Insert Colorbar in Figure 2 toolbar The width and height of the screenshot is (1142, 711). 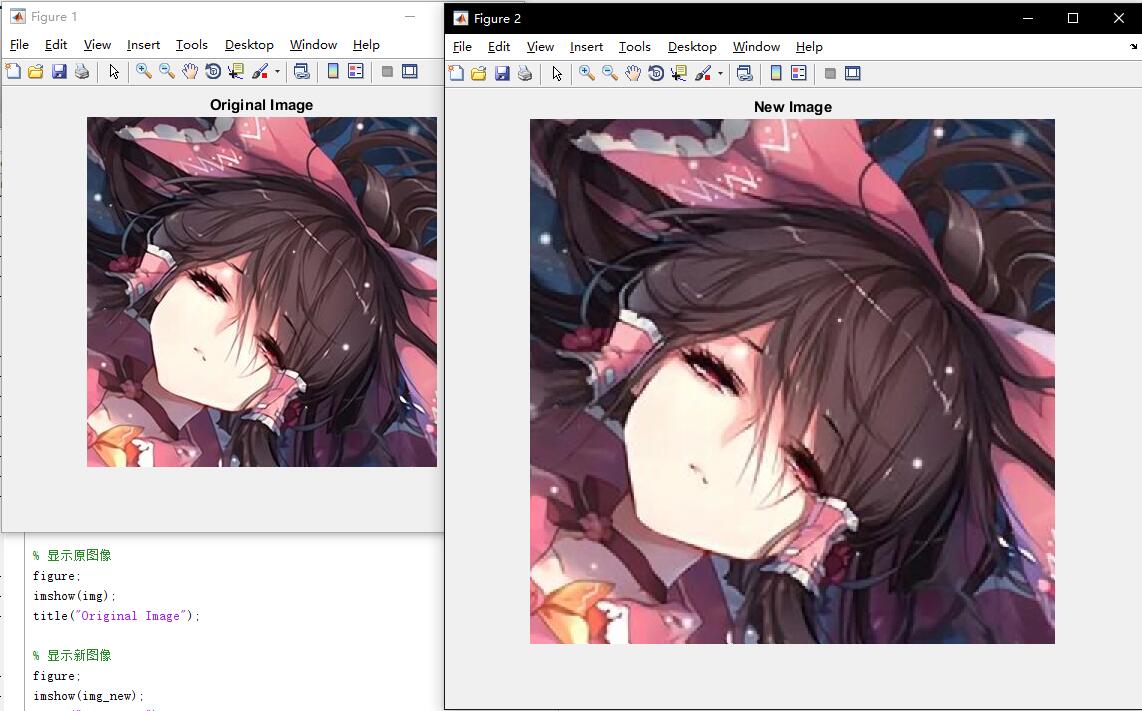pos(776,73)
